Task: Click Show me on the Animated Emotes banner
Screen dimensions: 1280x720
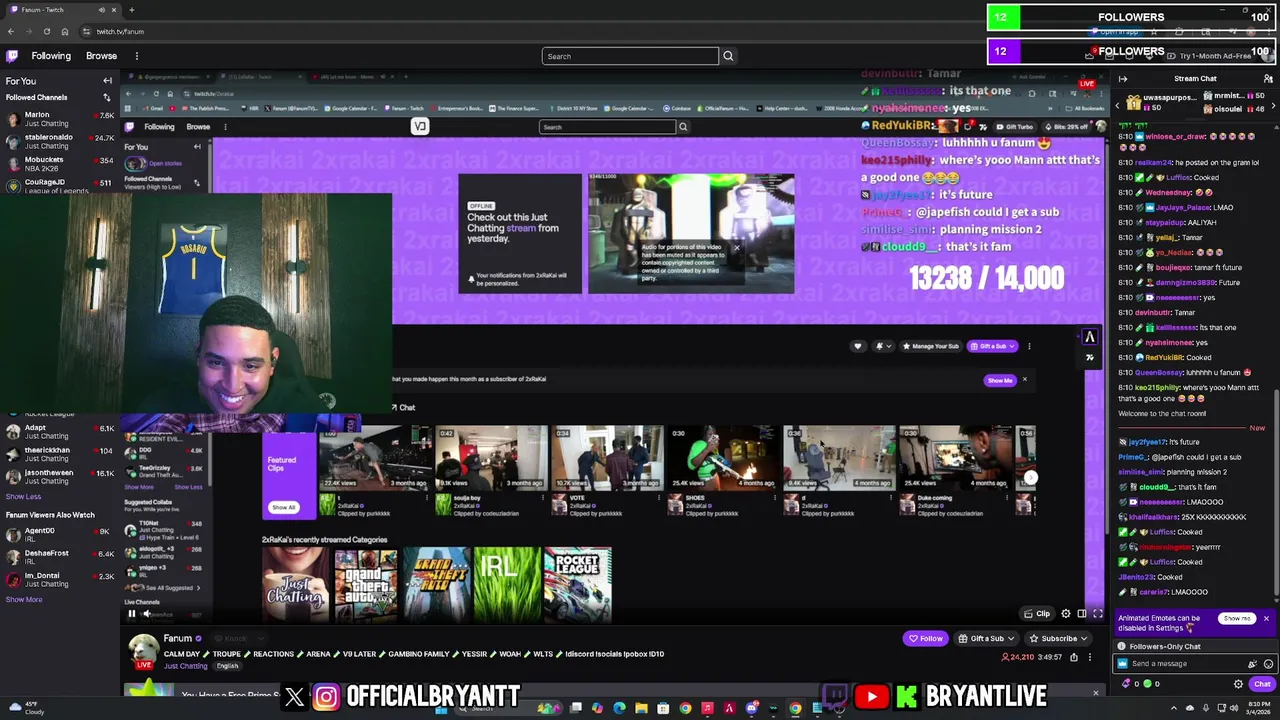Action: pos(1237,619)
